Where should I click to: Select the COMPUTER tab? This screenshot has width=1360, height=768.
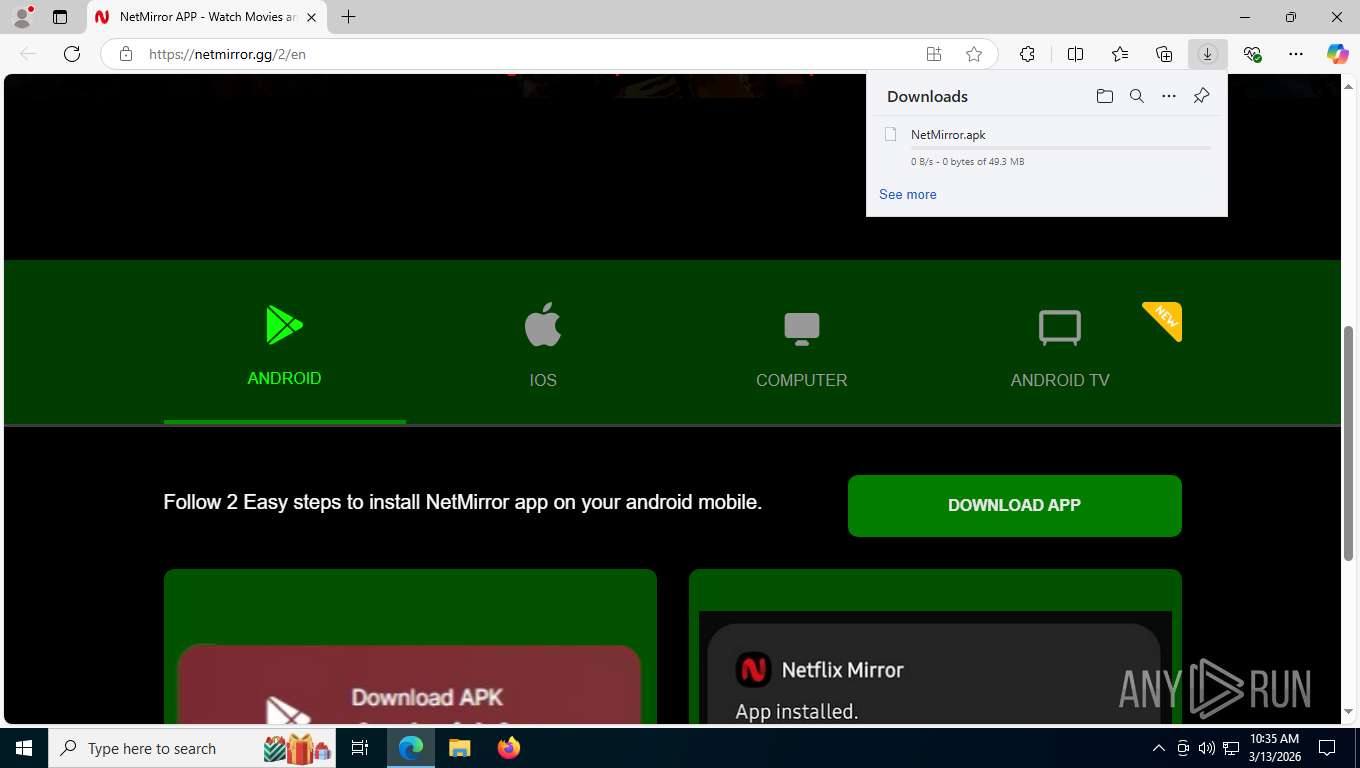[x=801, y=342]
